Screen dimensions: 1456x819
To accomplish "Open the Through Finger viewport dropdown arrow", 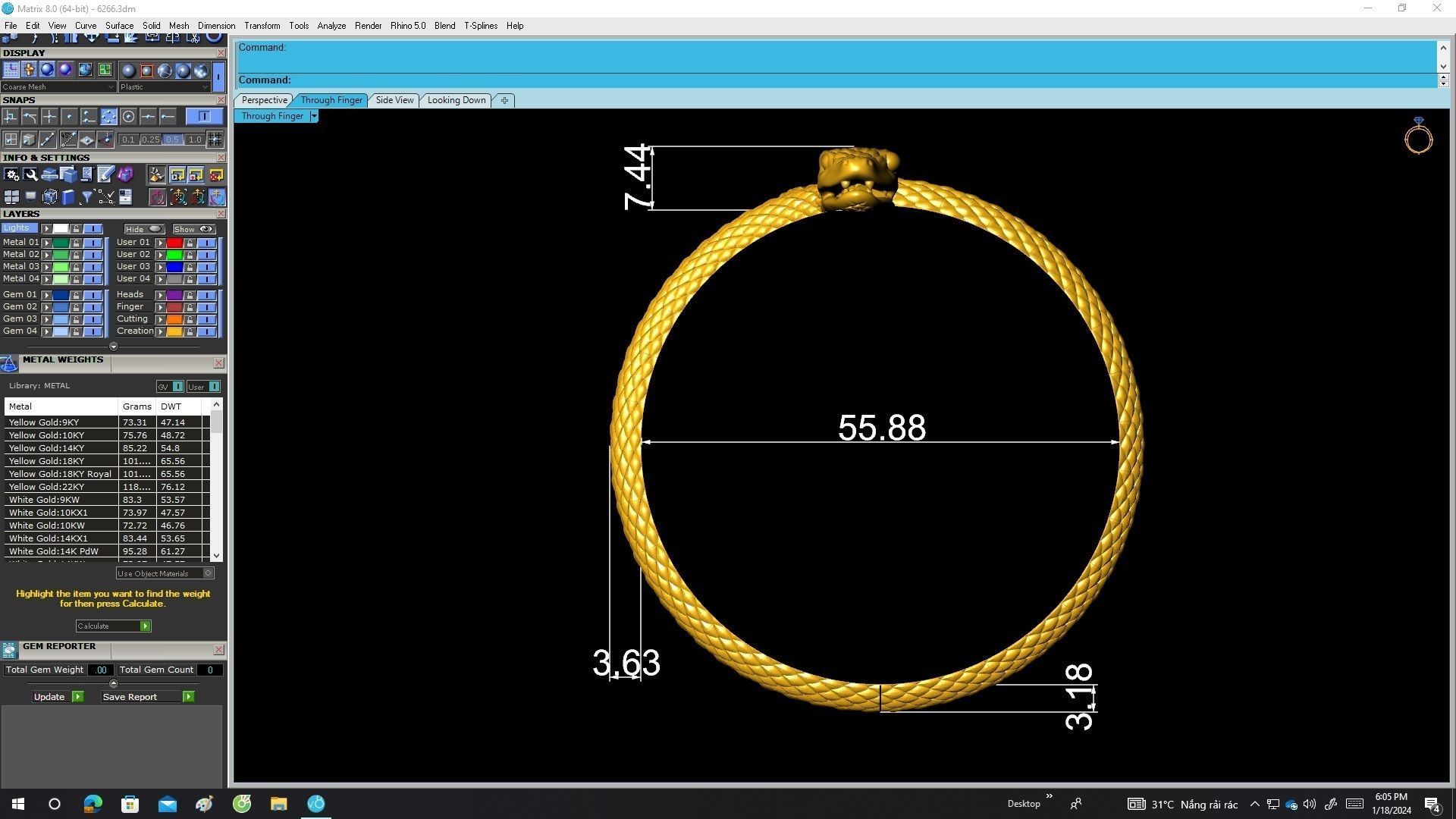I will 313,116.
